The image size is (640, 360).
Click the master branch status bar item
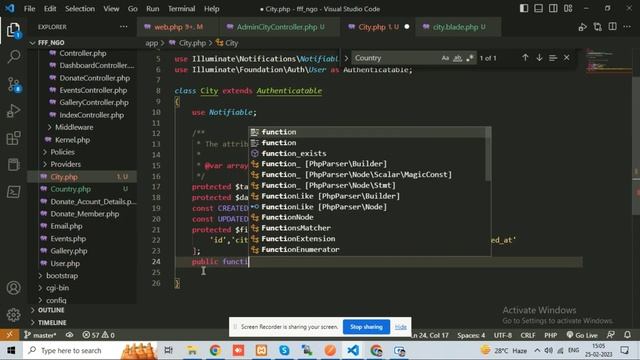coord(40,335)
